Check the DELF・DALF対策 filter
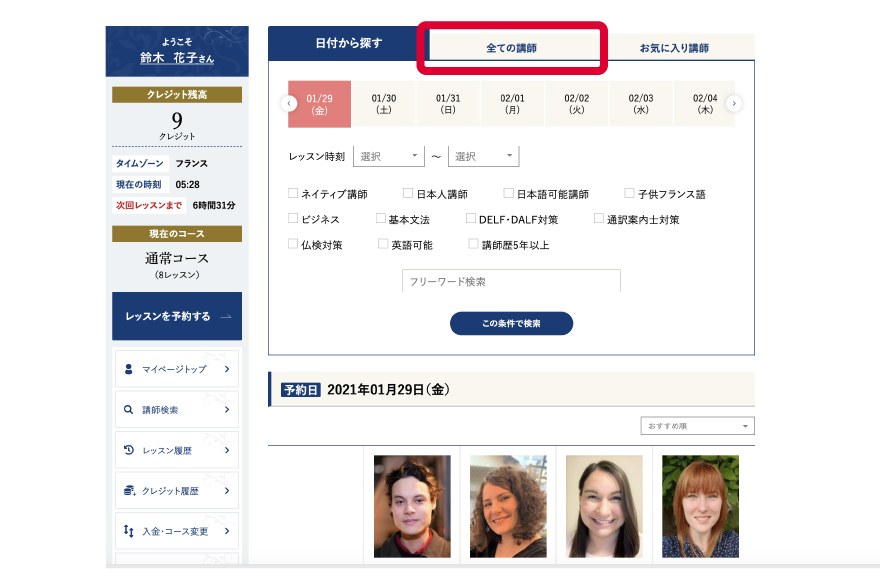880x584 pixels. [471, 217]
